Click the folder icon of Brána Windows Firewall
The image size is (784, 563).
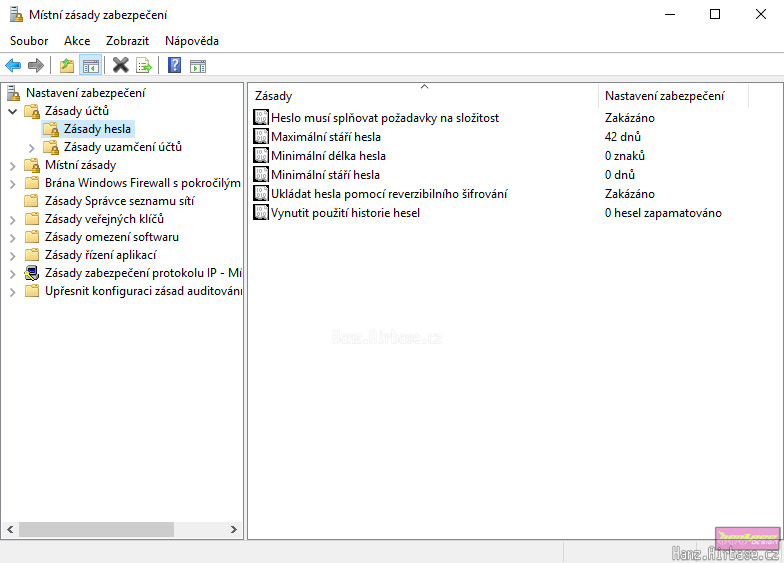coord(32,182)
